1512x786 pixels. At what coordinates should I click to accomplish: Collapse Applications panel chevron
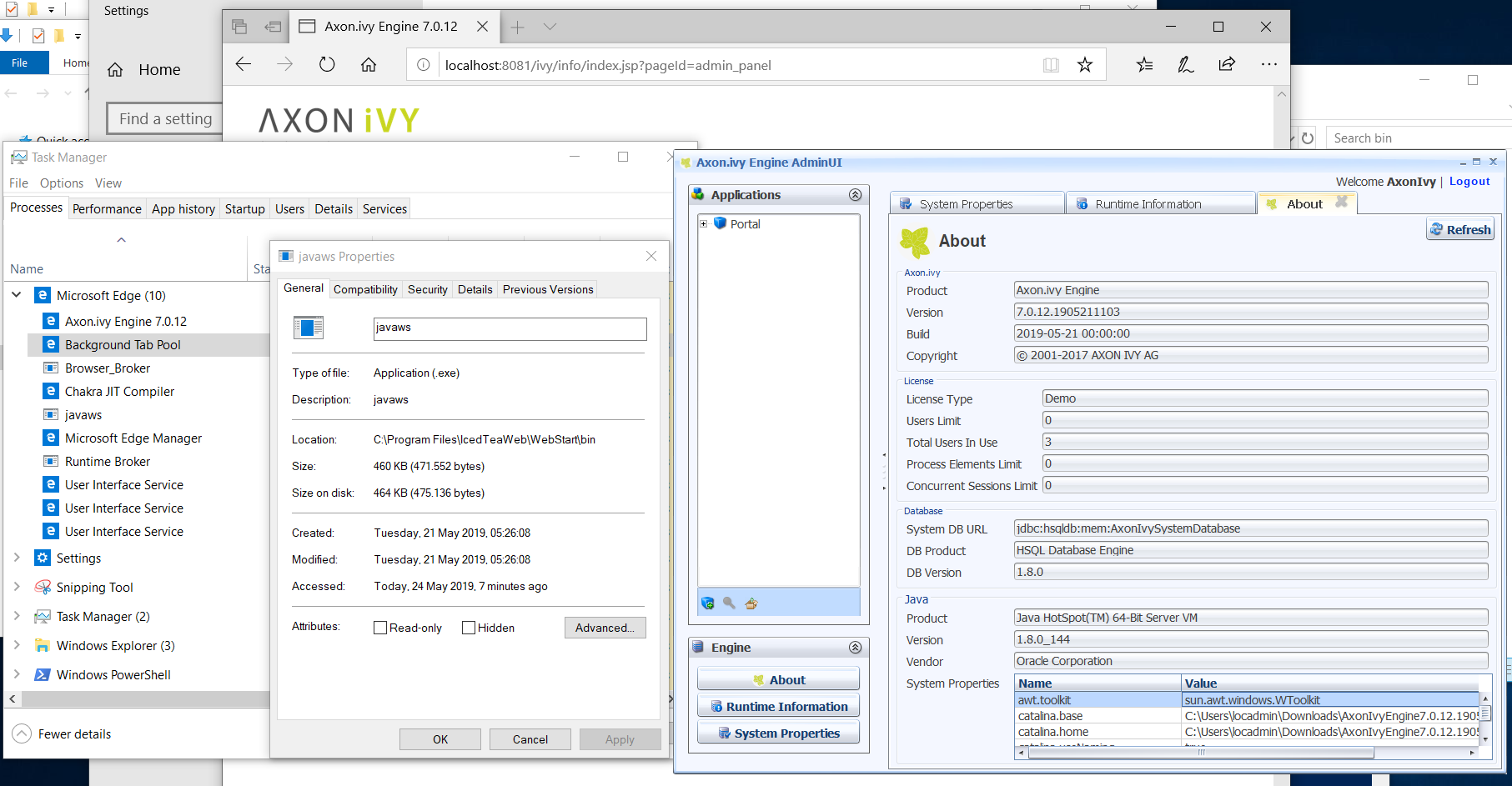tap(855, 194)
